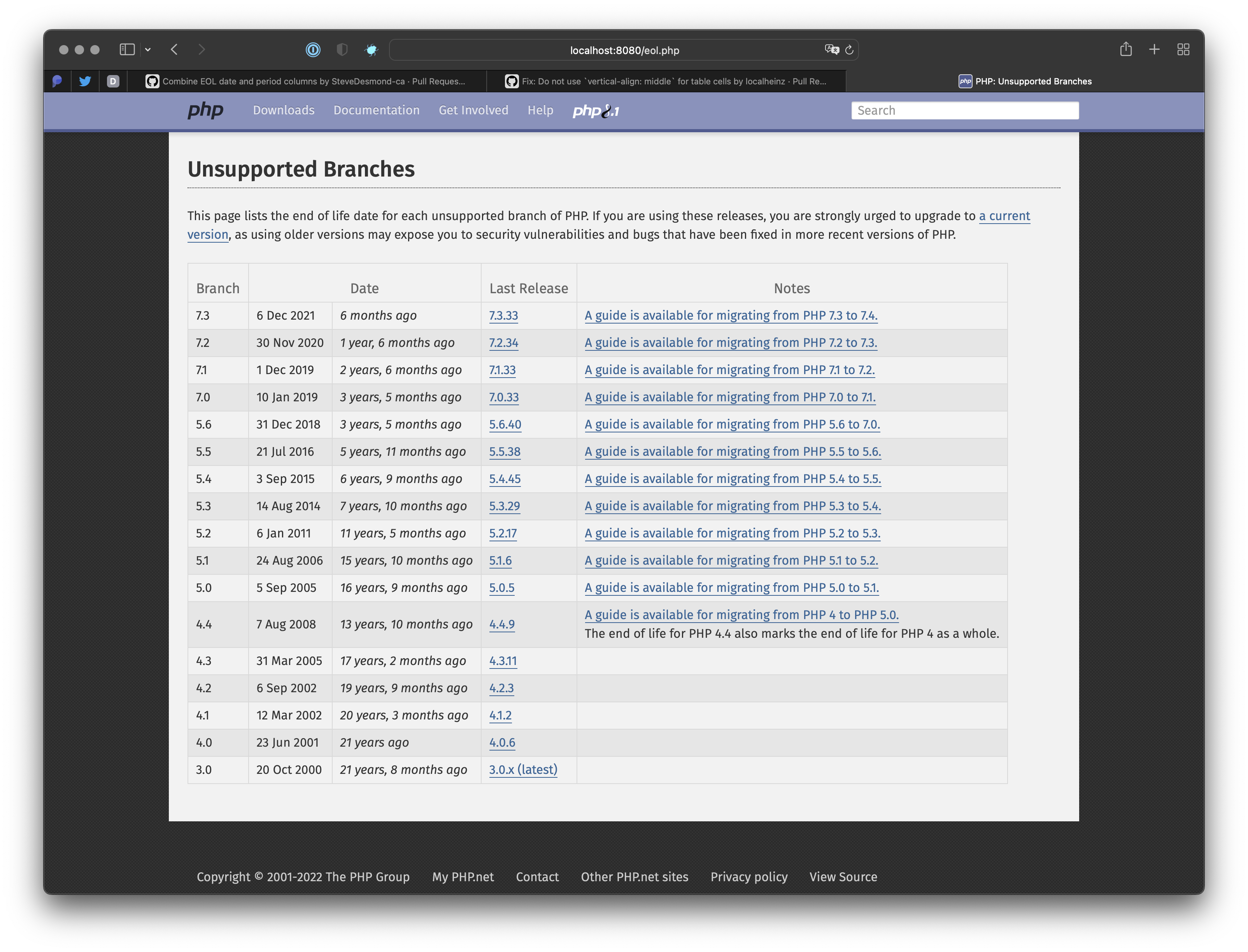Click the blue bug extension icon
Image resolution: width=1248 pixels, height=952 pixels.
371,50
